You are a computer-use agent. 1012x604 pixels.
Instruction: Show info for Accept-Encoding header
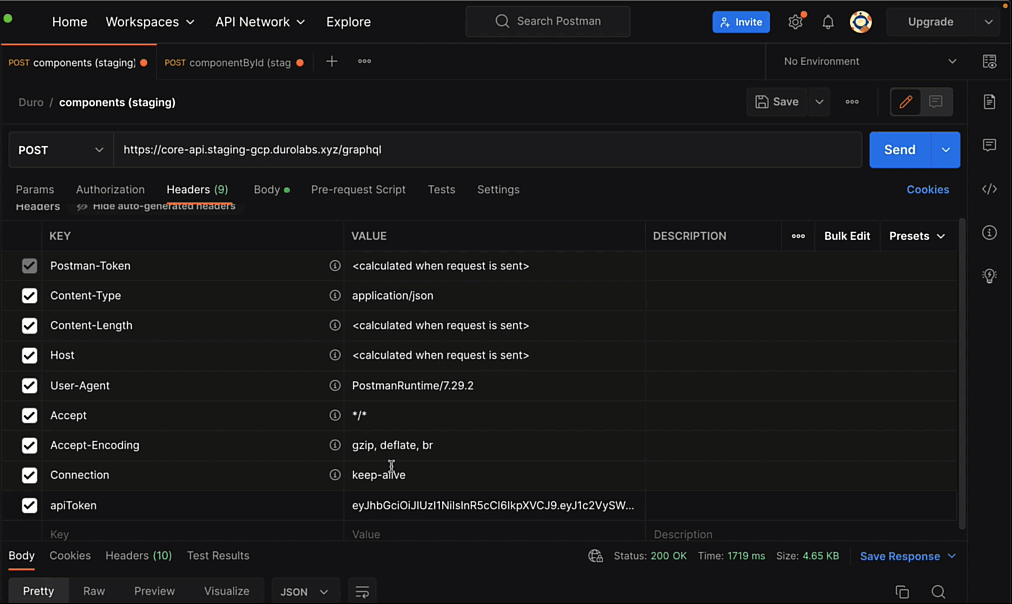coord(335,445)
